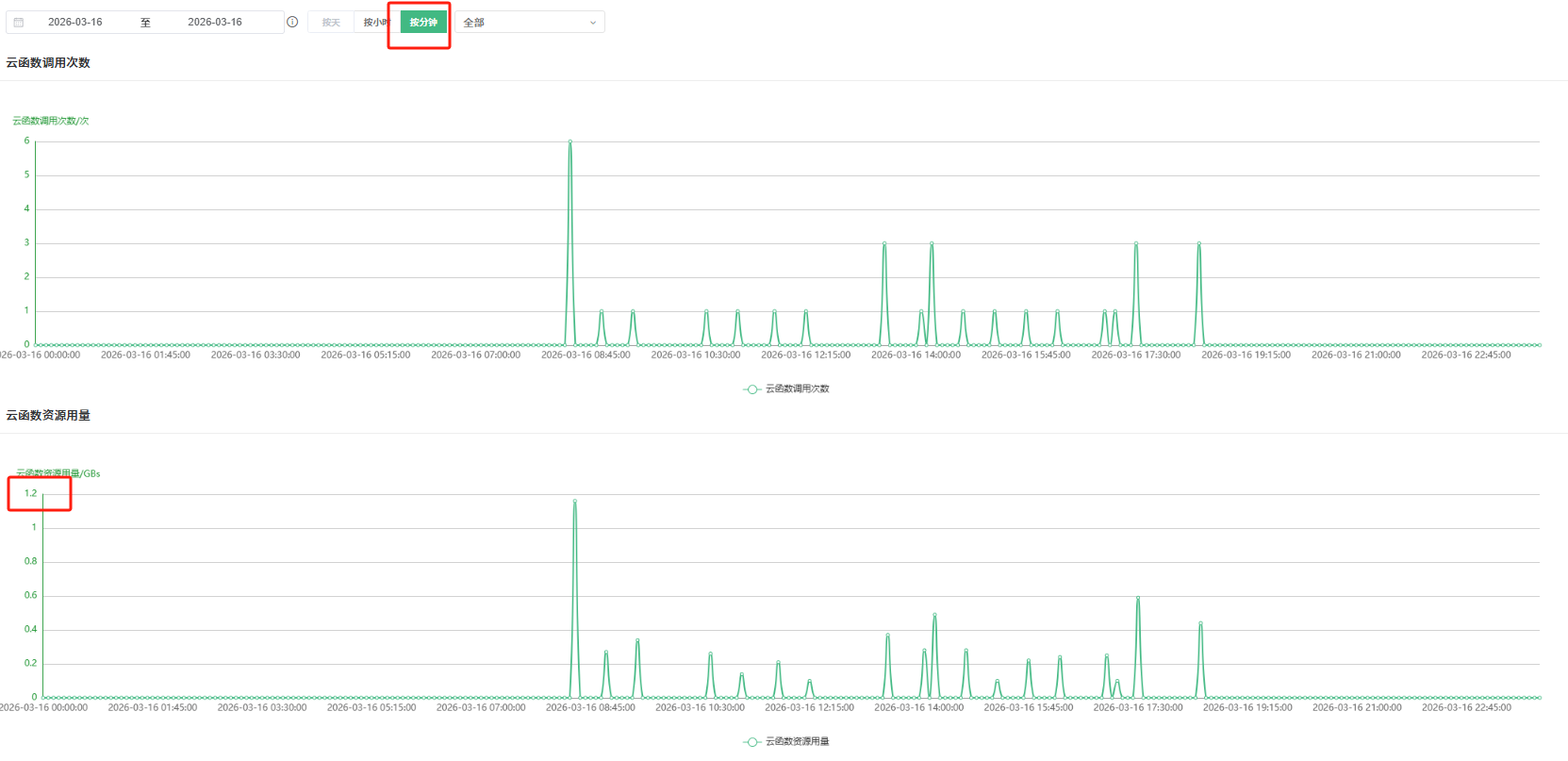Viewport: 1568px width, 761px height.
Task: Select the 按小时 granularity option
Action: click(375, 22)
